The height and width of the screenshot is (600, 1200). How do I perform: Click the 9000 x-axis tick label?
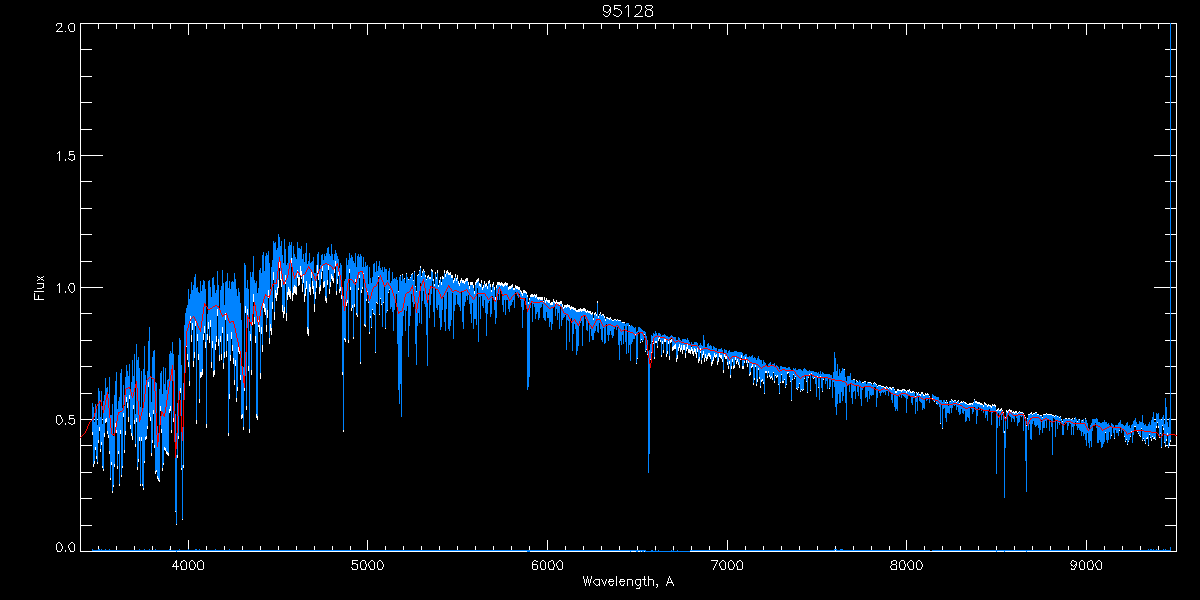coord(1087,563)
